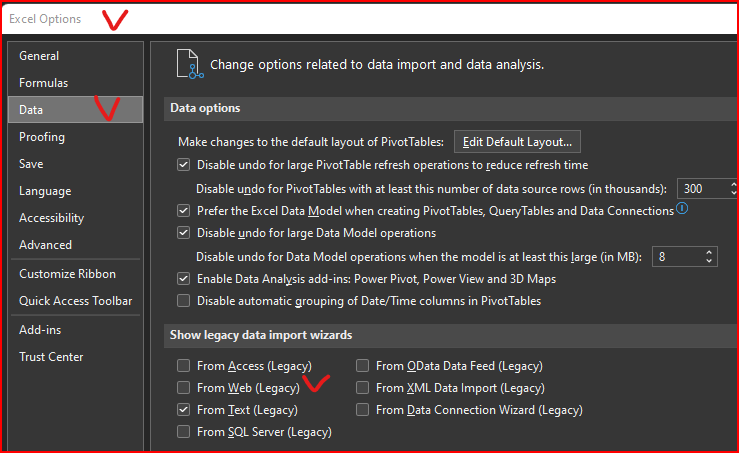This screenshot has width=739, height=453.
Task: Click the Edit Default Layout button
Action: pos(517,142)
